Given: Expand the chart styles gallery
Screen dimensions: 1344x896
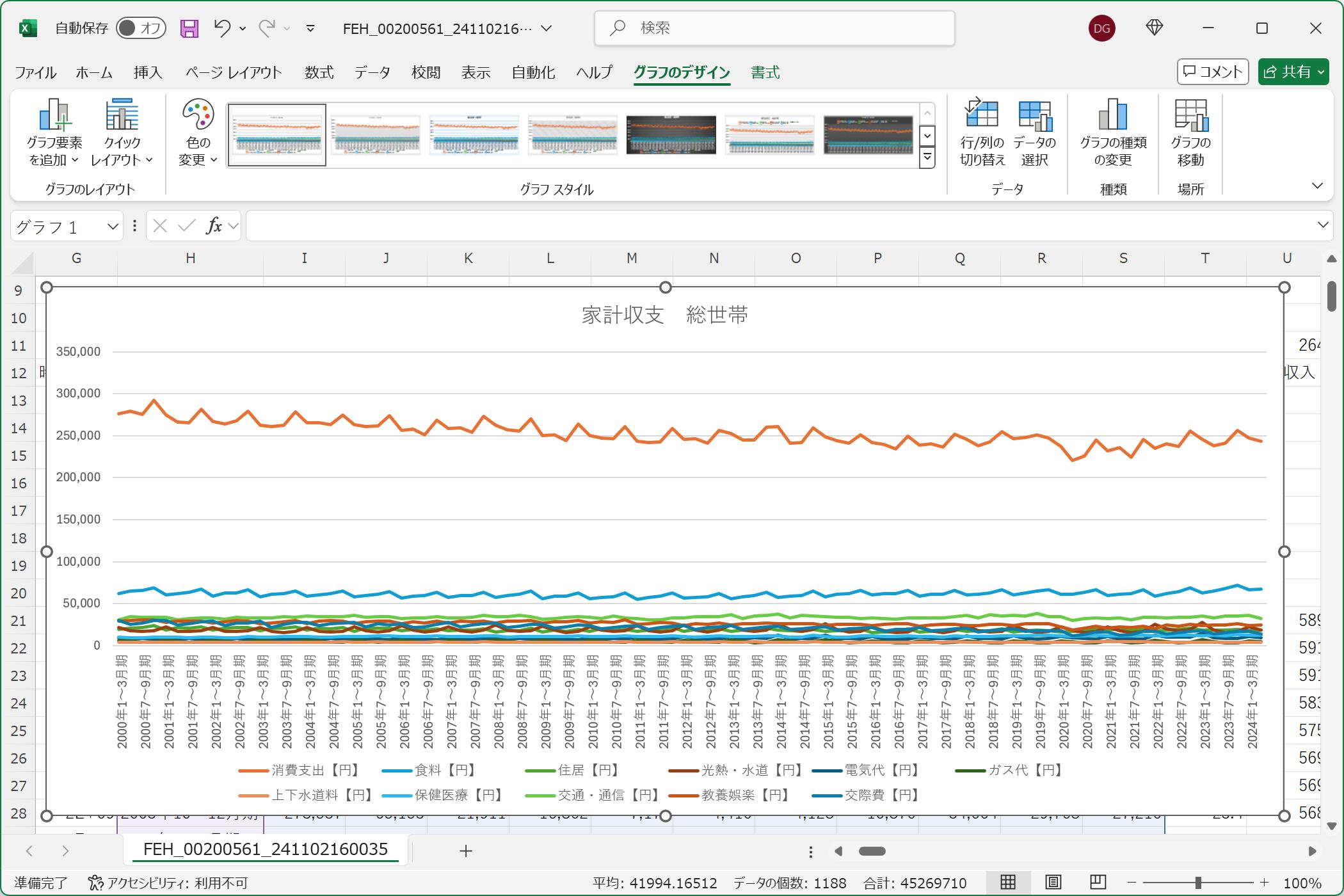Looking at the screenshot, I should (x=927, y=157).
